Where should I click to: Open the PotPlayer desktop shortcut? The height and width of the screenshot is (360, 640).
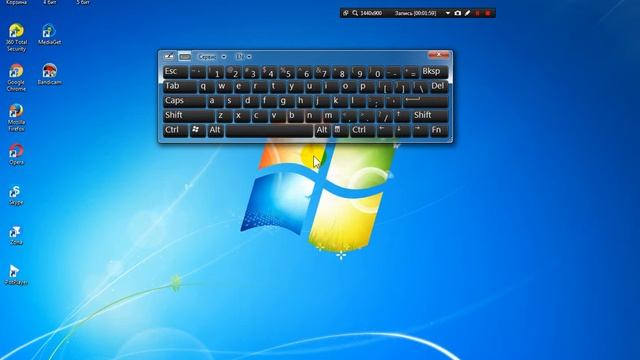pyautogui.click(x=16, y=275)
